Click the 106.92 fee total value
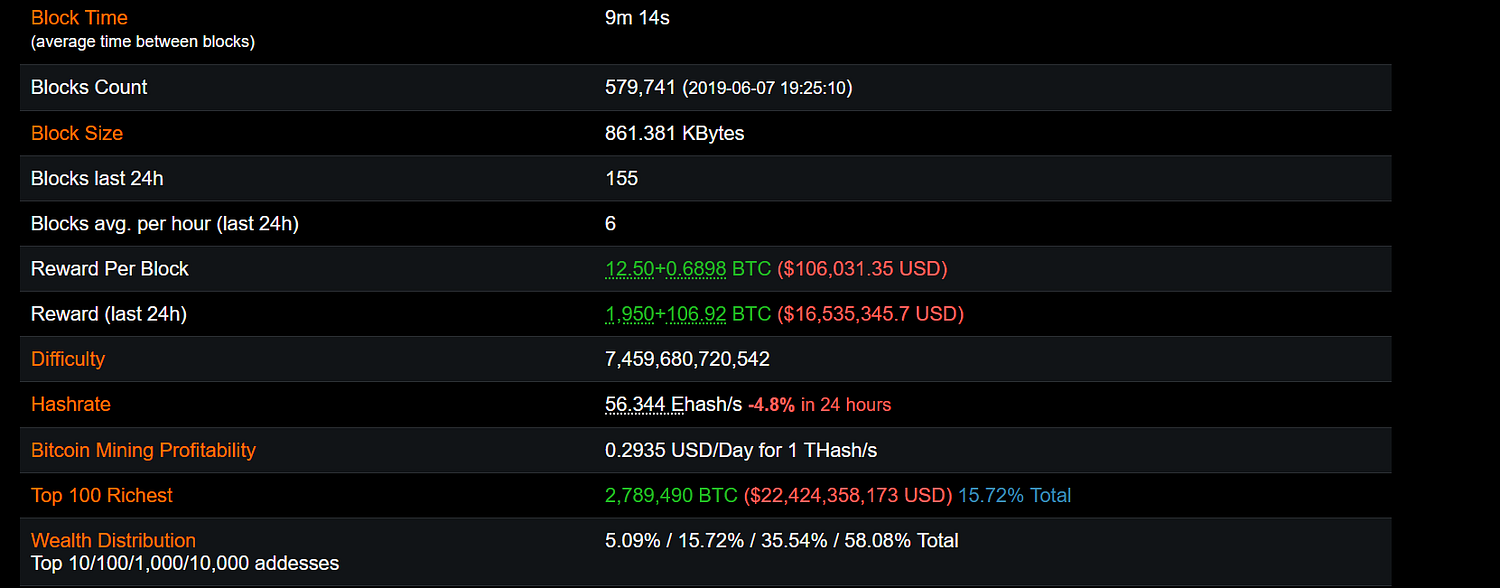 click(x=696, y=314)
